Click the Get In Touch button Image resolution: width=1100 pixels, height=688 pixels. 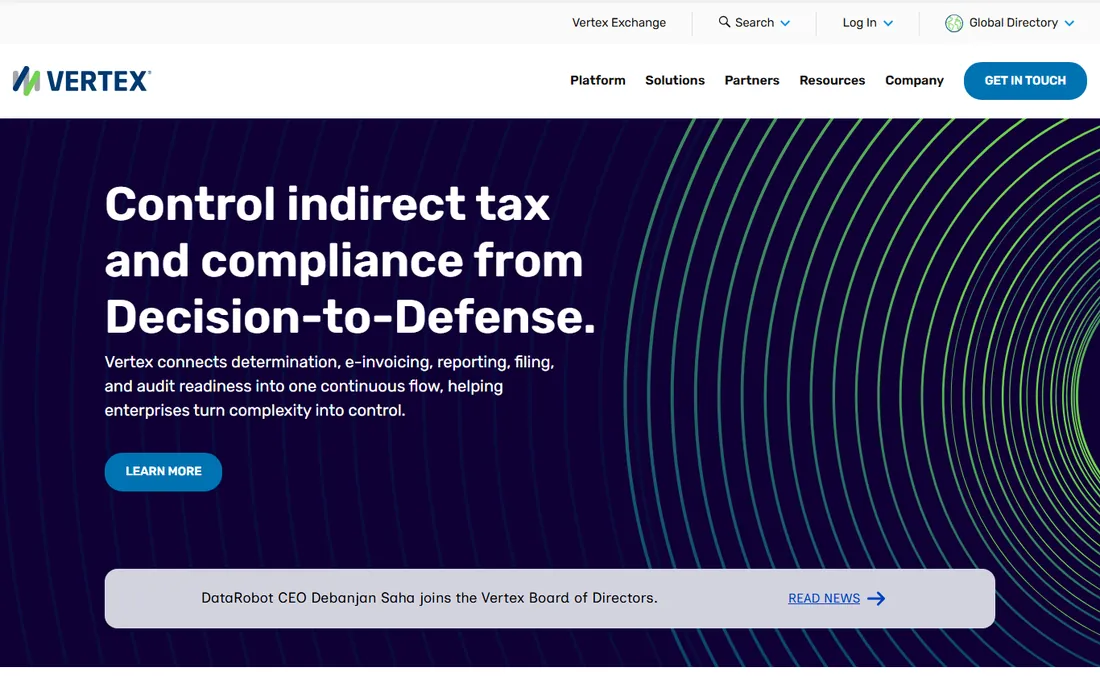1025,81
